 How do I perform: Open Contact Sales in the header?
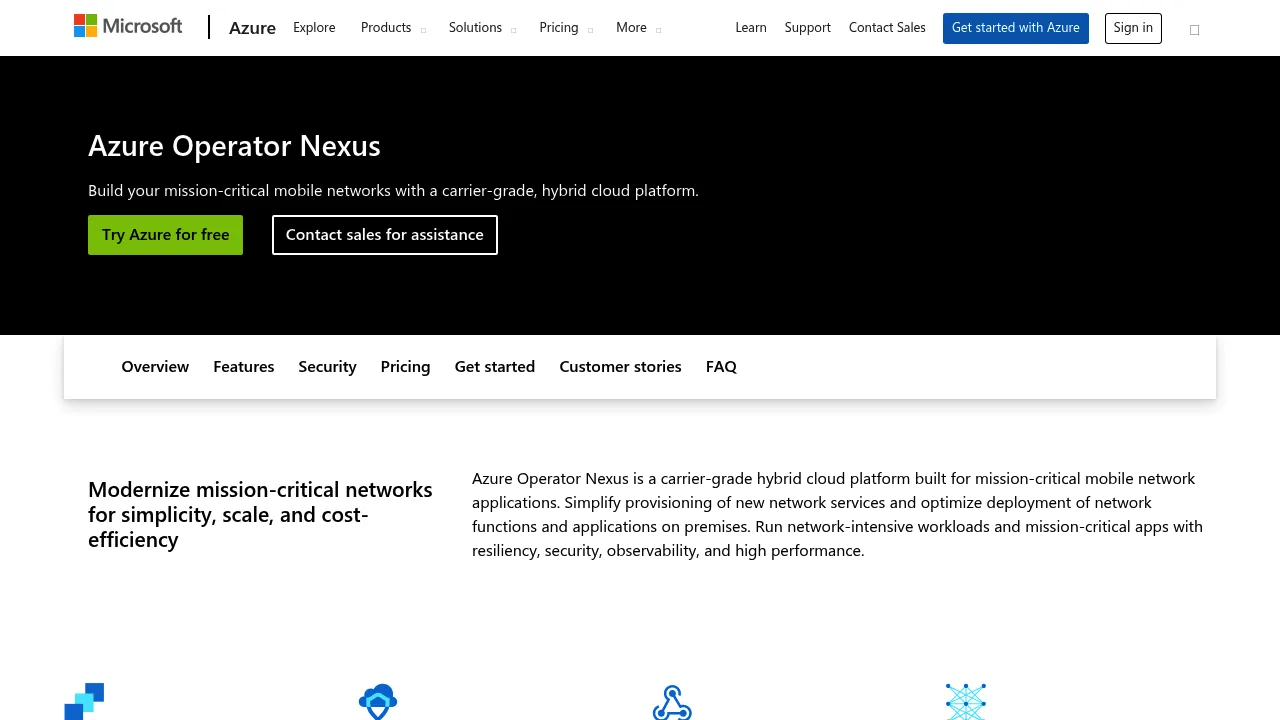click(x=887, y=28)
